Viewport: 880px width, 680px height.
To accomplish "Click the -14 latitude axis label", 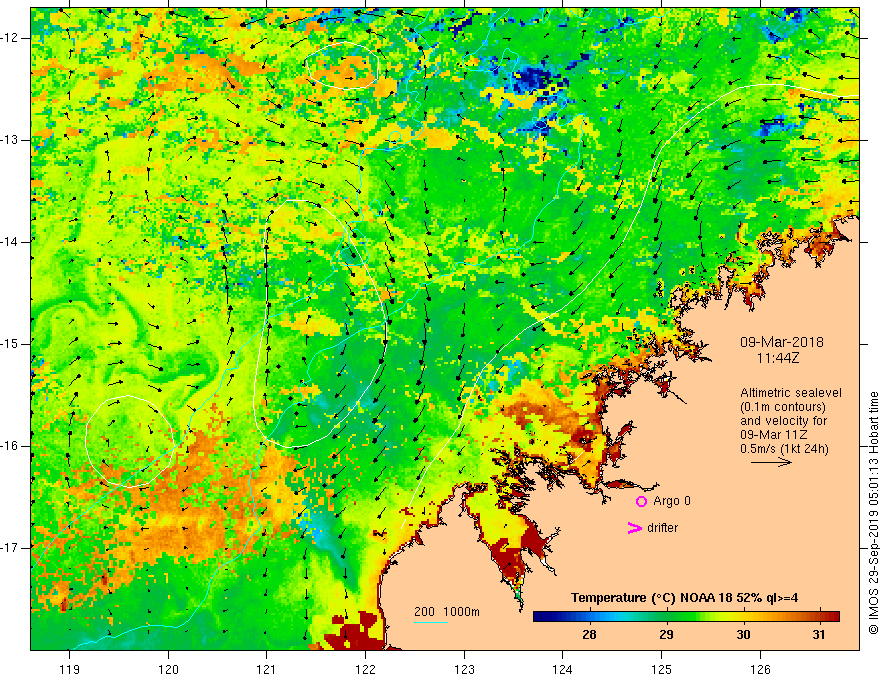I will (x=10, y=242).
